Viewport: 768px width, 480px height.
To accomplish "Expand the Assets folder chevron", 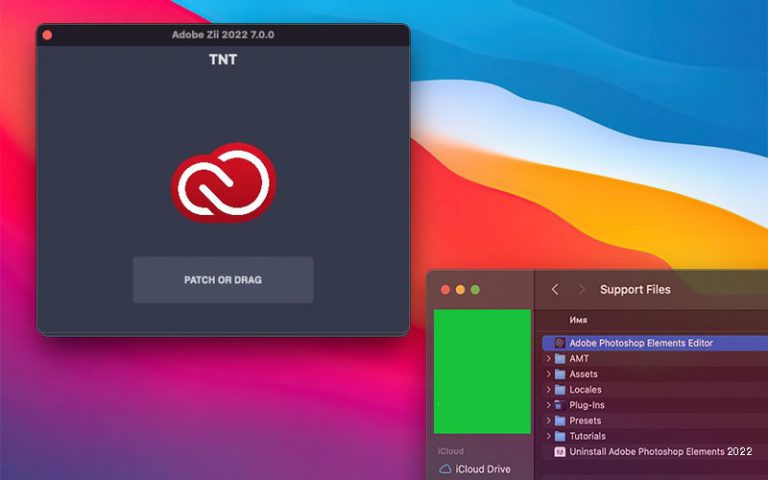I will (x=549, y=374).
